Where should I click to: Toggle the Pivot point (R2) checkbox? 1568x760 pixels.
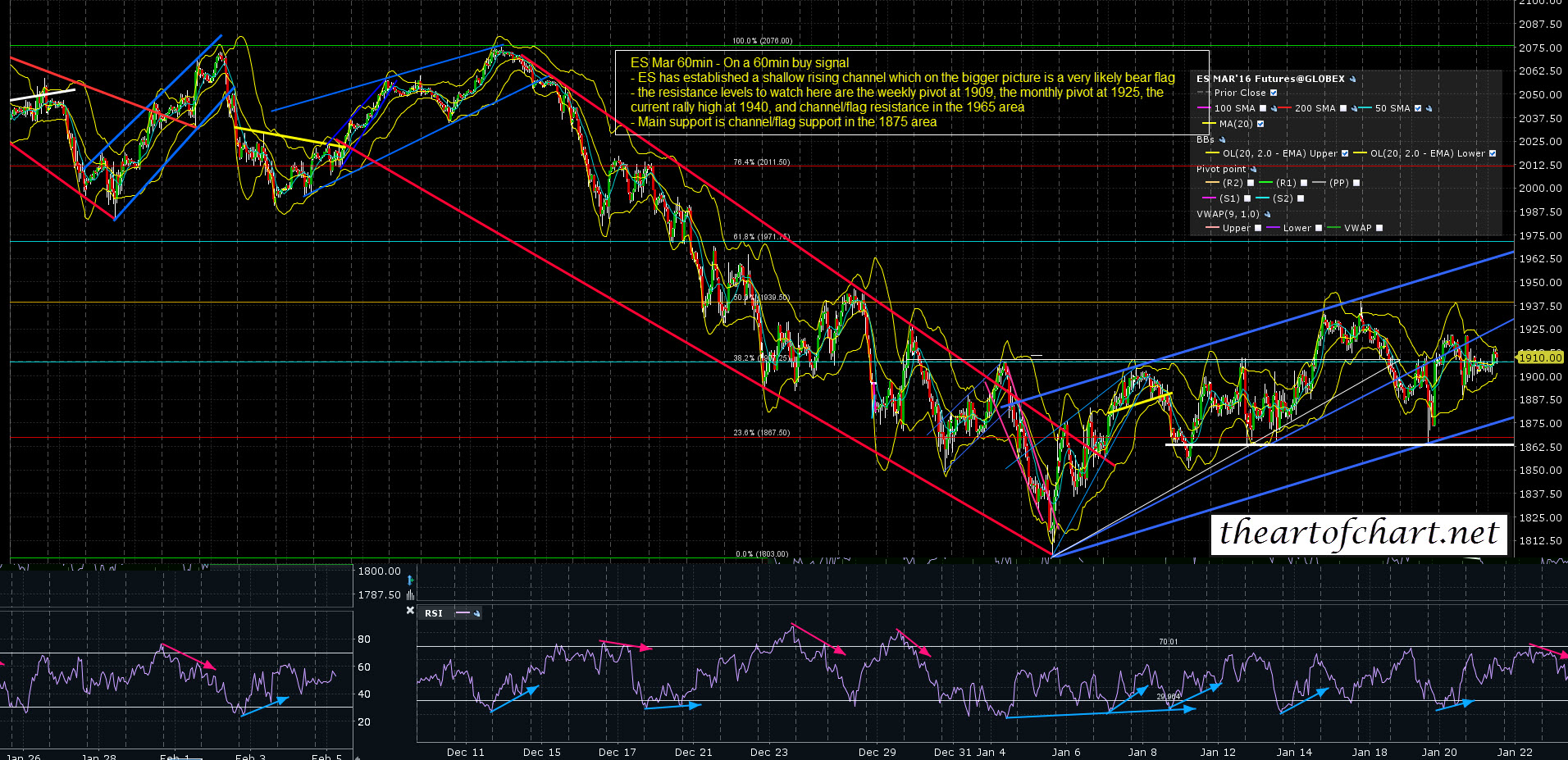(1251, 184)
